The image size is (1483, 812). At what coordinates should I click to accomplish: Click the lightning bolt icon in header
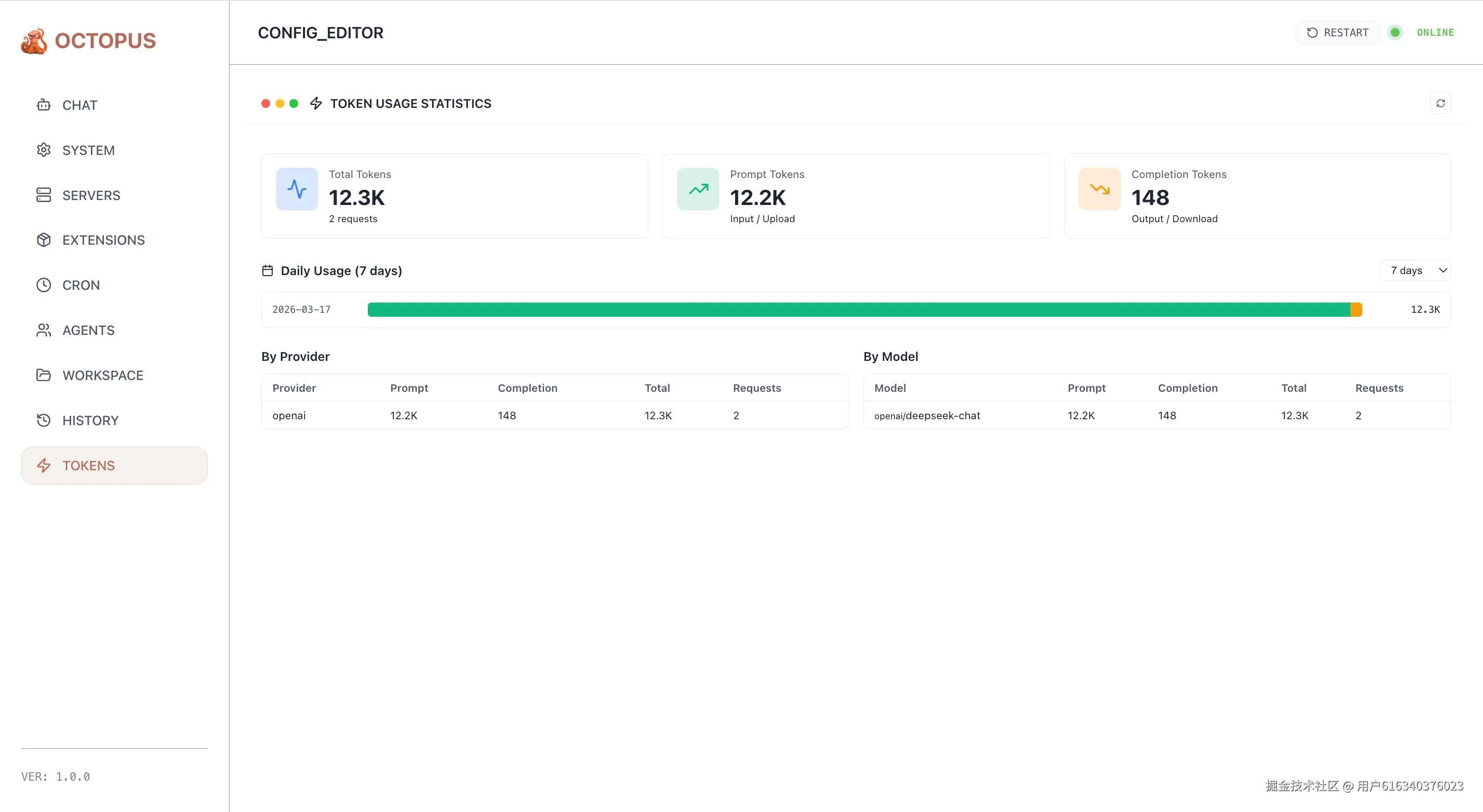click(x=315, y=103)
